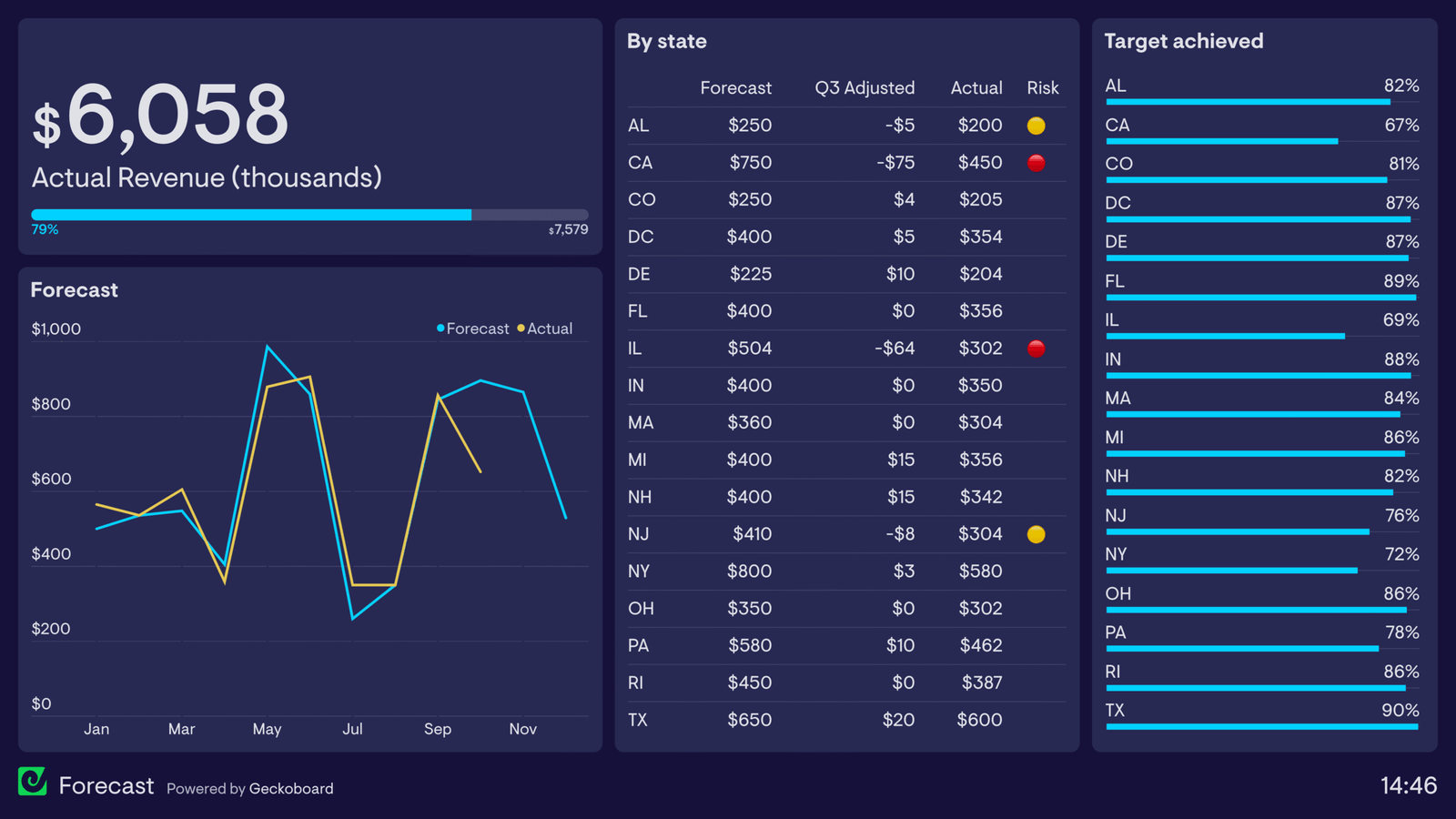
Task: Click the 84% value for MA target
Action: click(x=1401, y=399)
